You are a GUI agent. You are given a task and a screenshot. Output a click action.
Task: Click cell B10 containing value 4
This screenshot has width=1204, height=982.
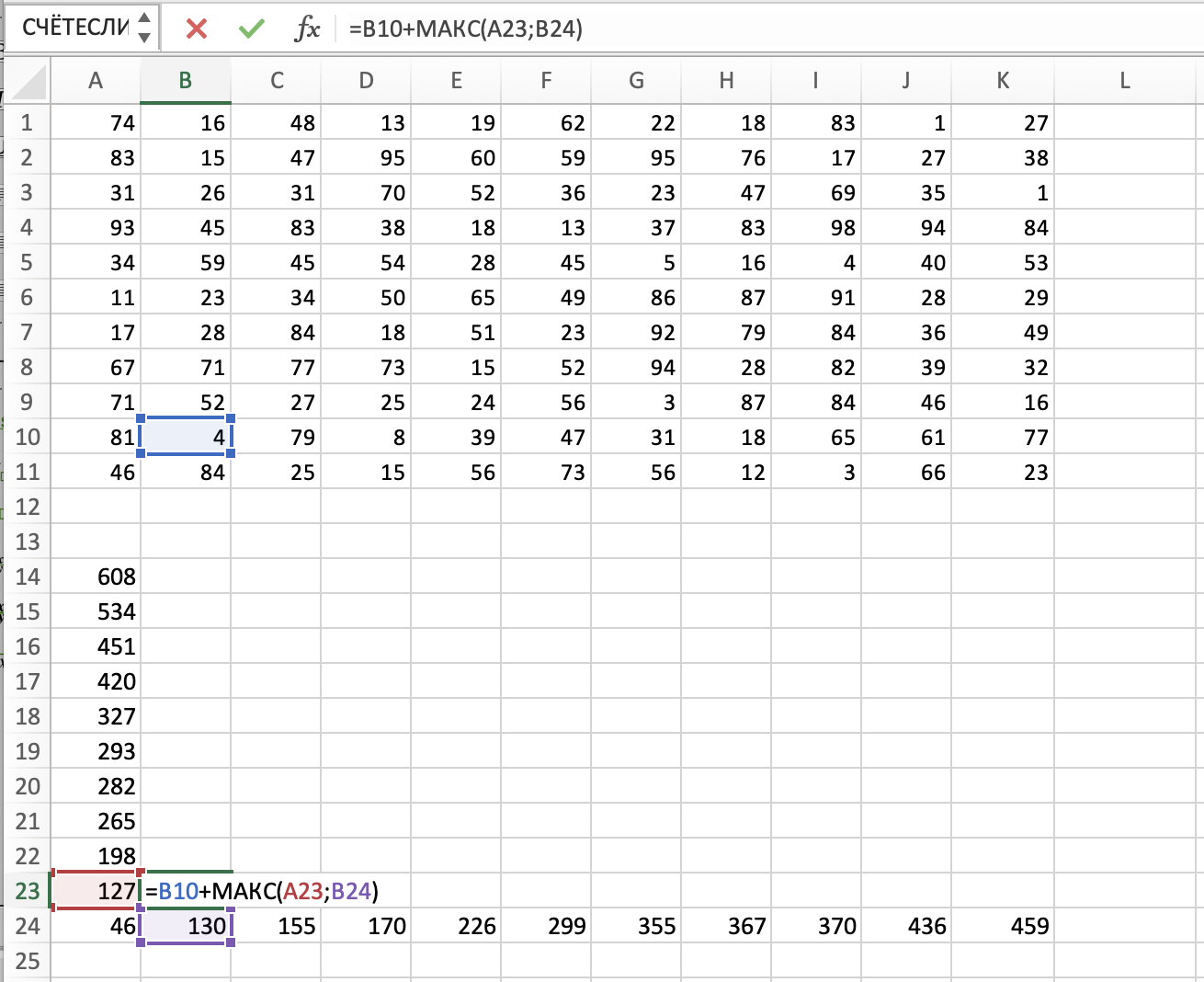[x=186, y=437]
